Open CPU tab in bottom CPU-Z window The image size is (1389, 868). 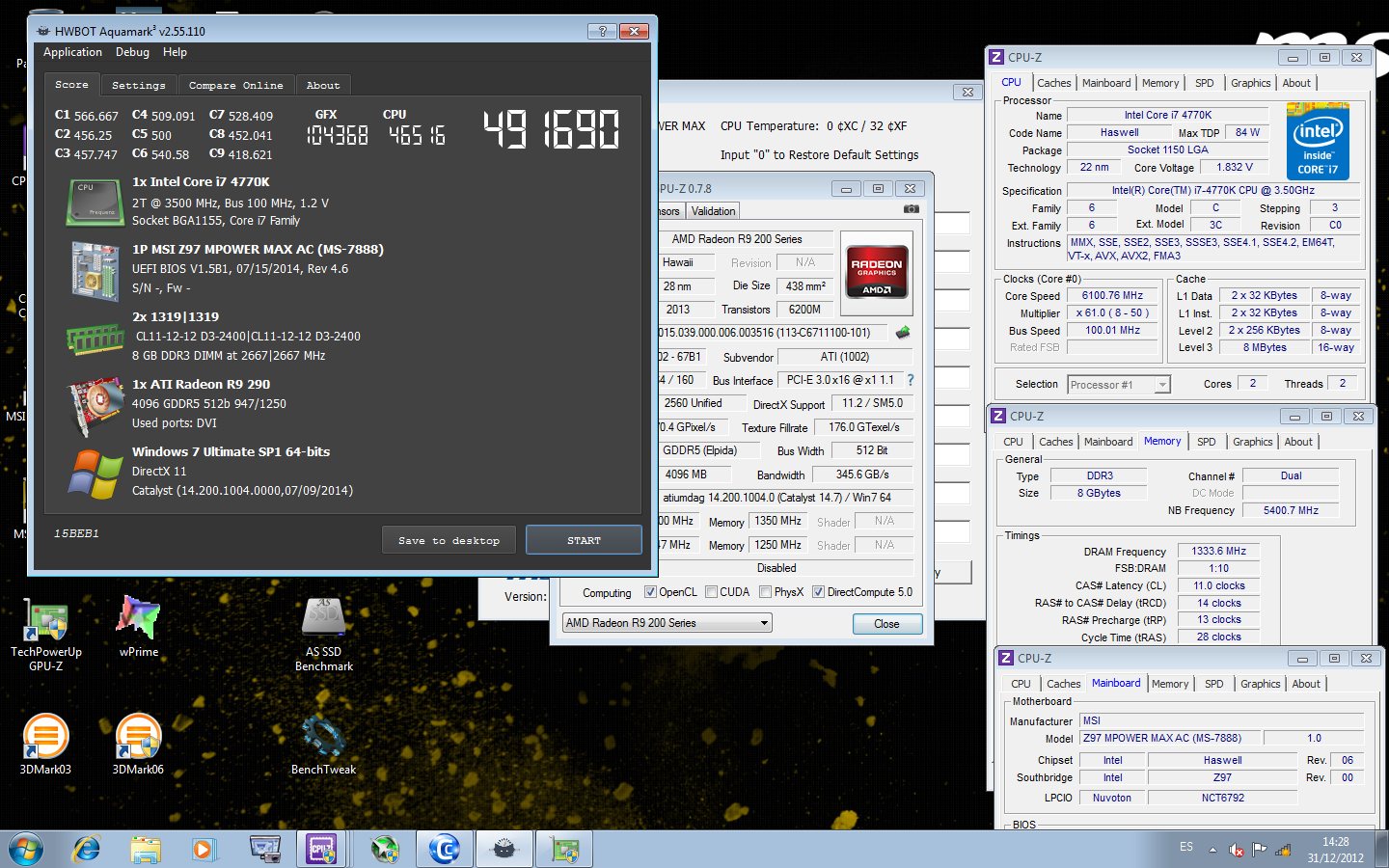pyautogui.click(x=1021, y=684)
